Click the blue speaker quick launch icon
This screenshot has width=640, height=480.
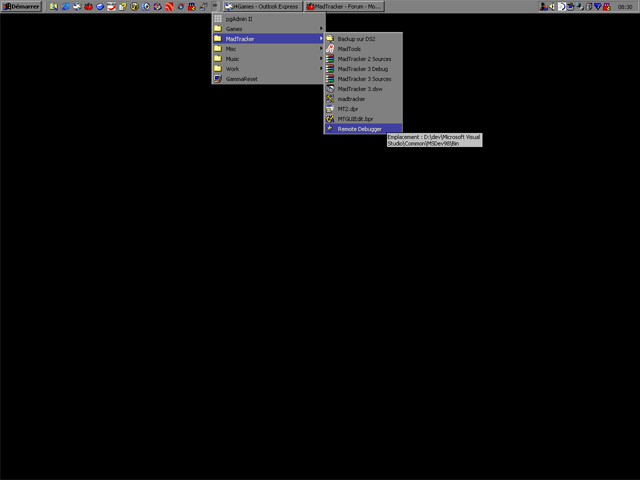coord(146,7)
